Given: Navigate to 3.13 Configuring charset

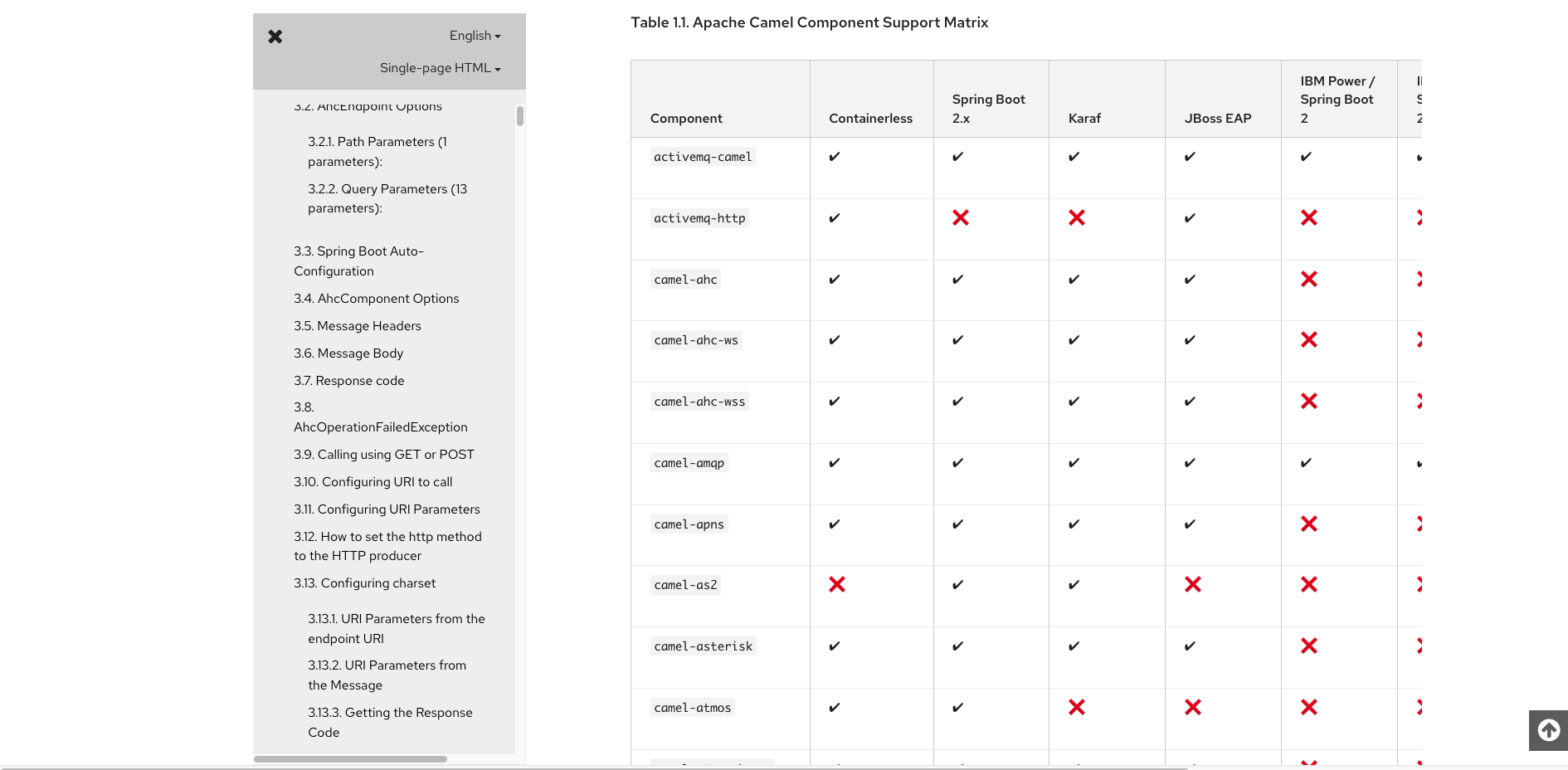Looking at the screenshot, I should [x=364, y=583].
